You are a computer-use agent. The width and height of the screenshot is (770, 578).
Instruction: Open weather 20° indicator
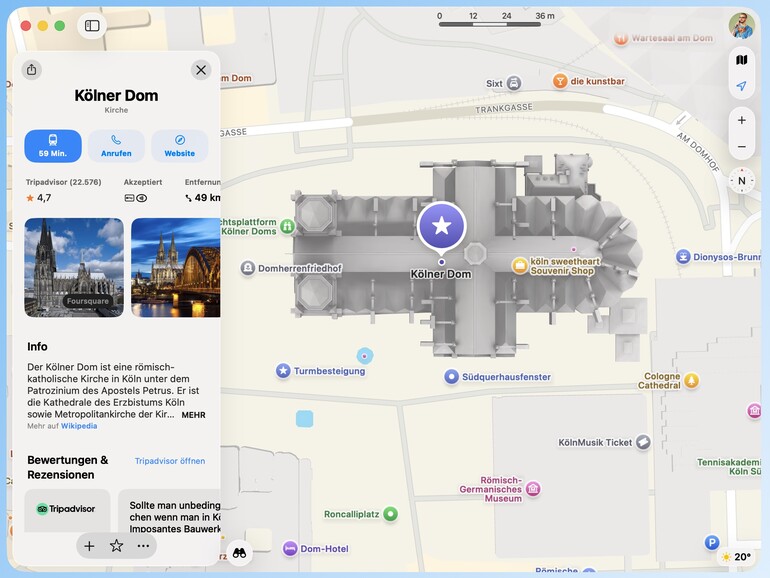pos(736,557)
